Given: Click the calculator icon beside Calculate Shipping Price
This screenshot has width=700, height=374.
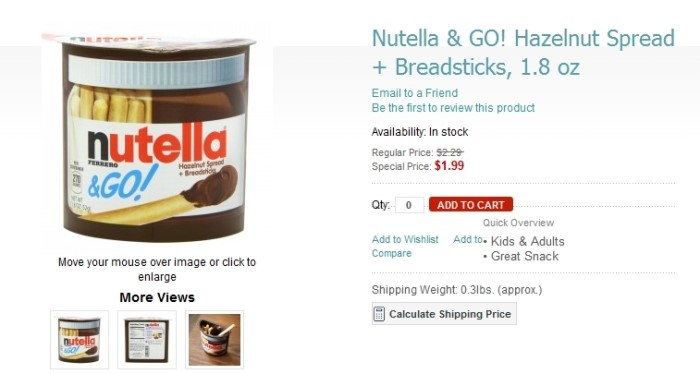Looking at the screenshot, I should 379,314.
